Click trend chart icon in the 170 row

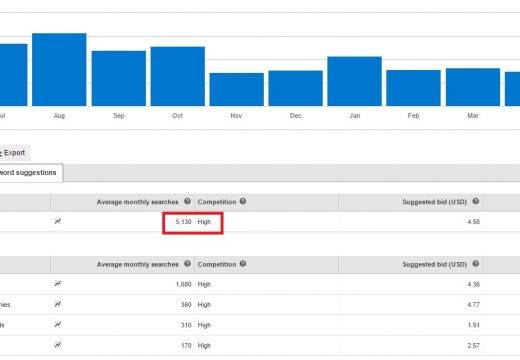(x=58, y=345)
